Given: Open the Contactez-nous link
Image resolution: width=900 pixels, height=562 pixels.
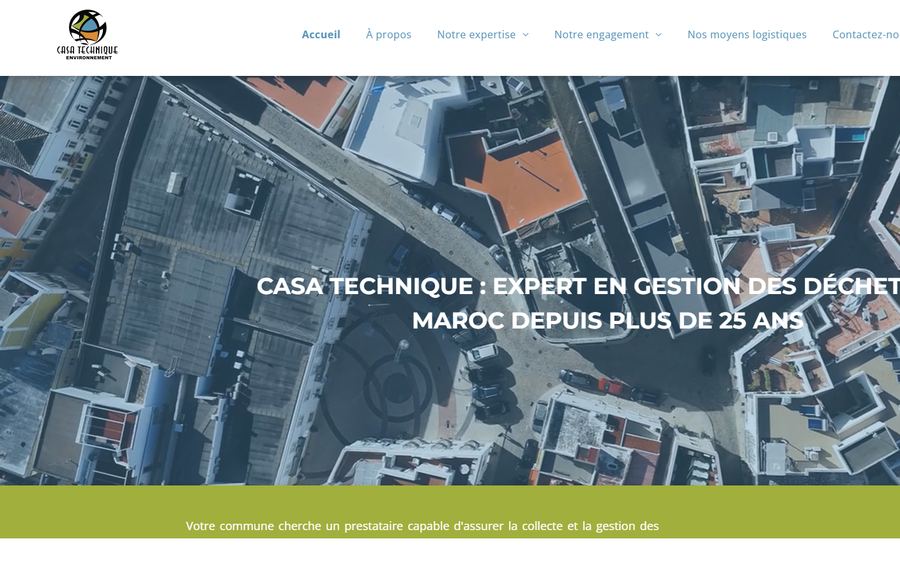Looking at the screenshot, I should [x=866, y=34].
